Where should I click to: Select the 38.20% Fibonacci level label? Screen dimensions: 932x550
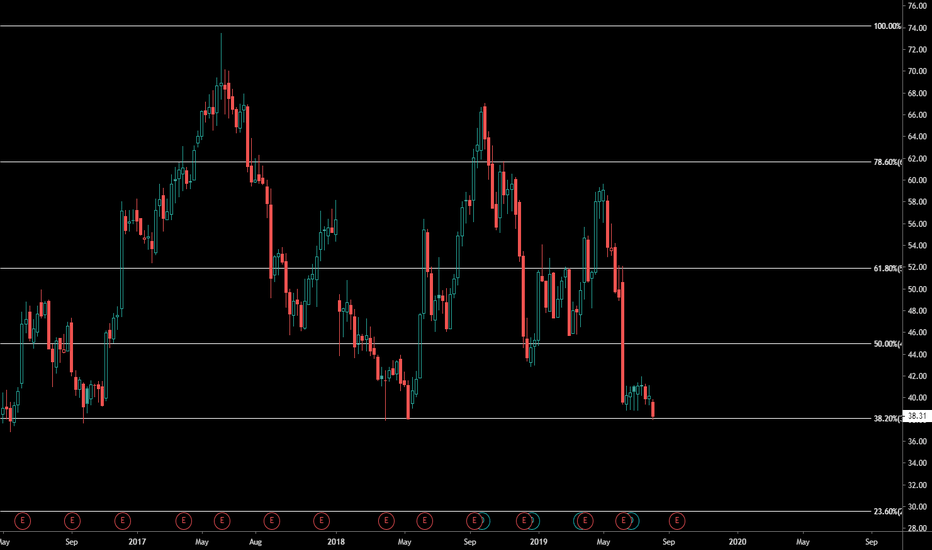(x=888, y=418)
